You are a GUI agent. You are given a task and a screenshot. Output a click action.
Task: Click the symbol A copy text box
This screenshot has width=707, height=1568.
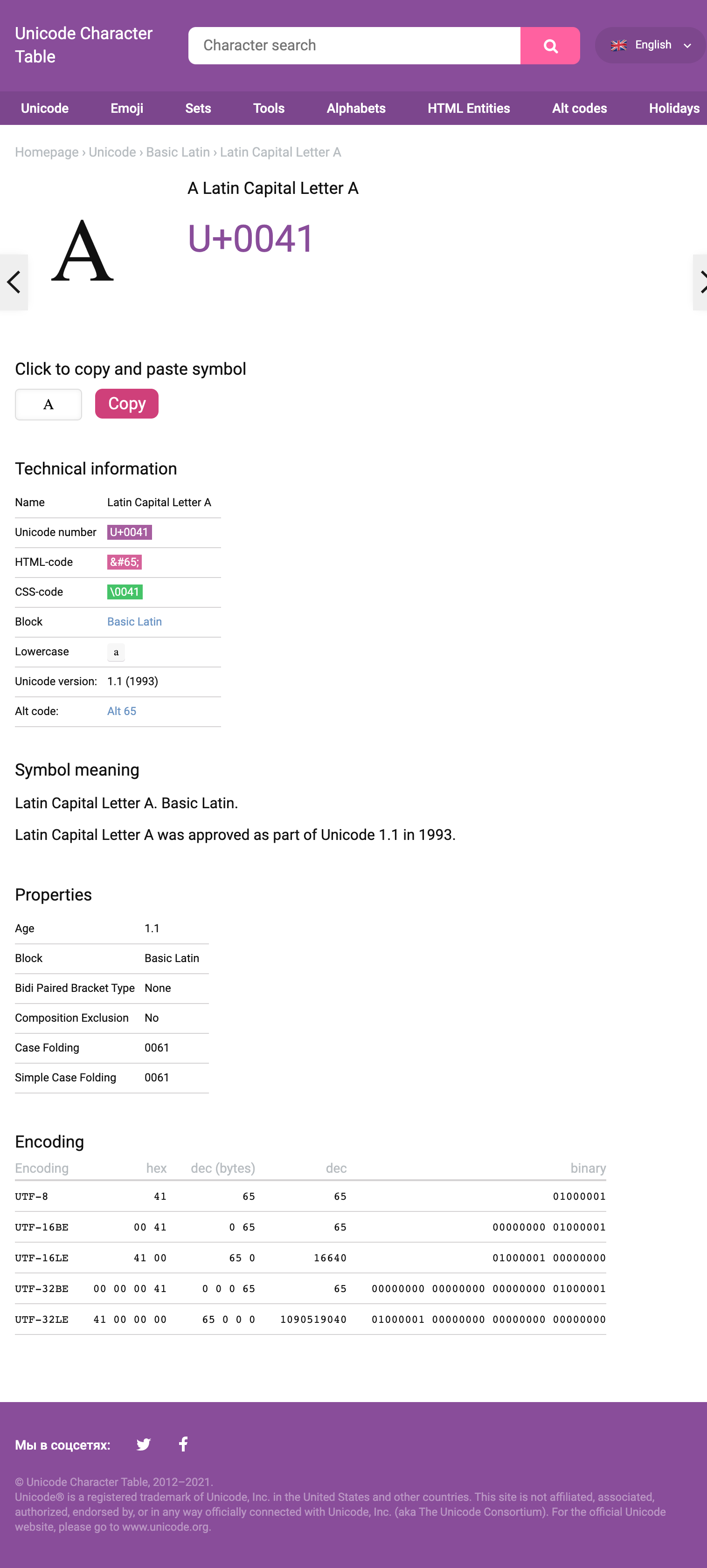click(x=48, y=404)
